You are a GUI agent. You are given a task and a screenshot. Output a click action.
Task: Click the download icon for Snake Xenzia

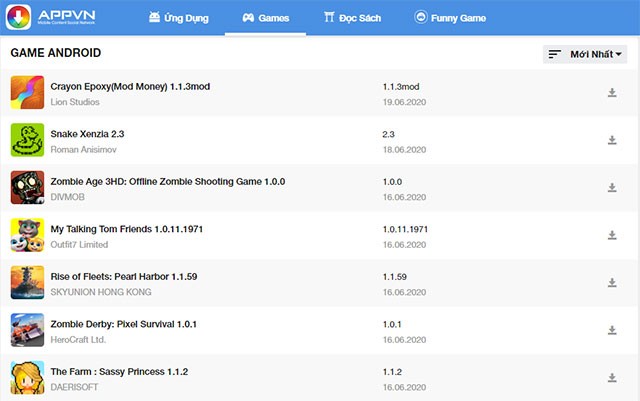tap(612, 141)
